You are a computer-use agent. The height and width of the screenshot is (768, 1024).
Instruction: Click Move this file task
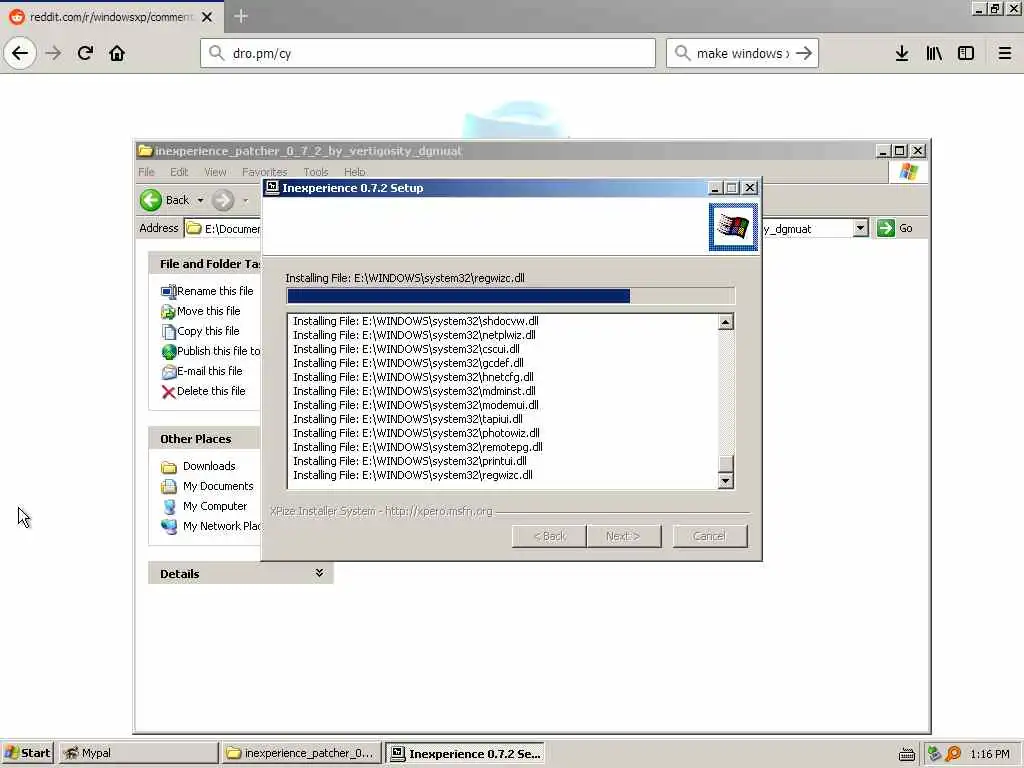coord(200,312)
